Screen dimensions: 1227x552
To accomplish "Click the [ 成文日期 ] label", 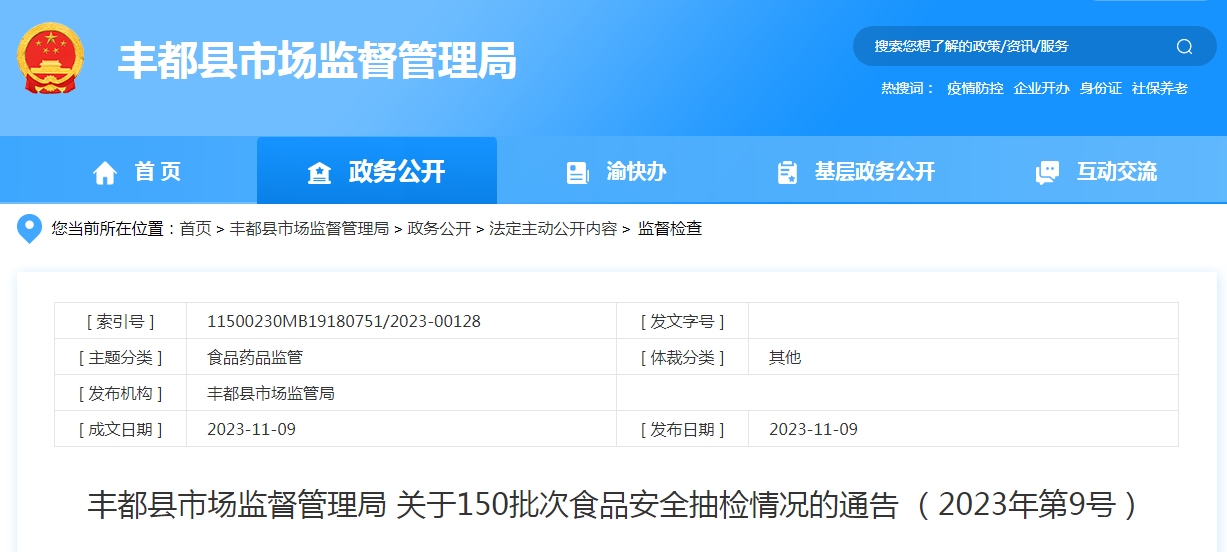I will click(121, 429).
